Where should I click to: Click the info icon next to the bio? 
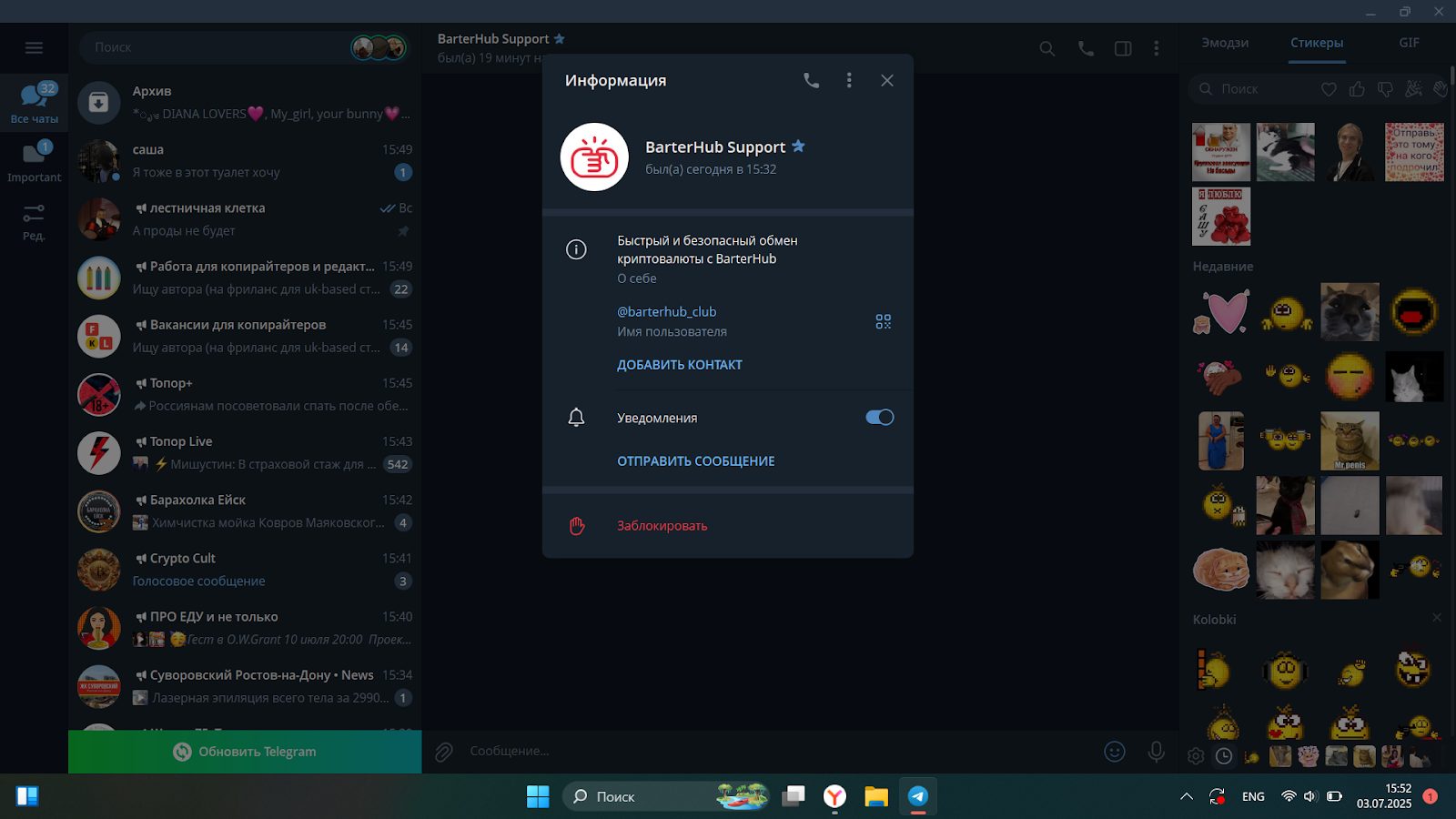[x=576, y=249]
